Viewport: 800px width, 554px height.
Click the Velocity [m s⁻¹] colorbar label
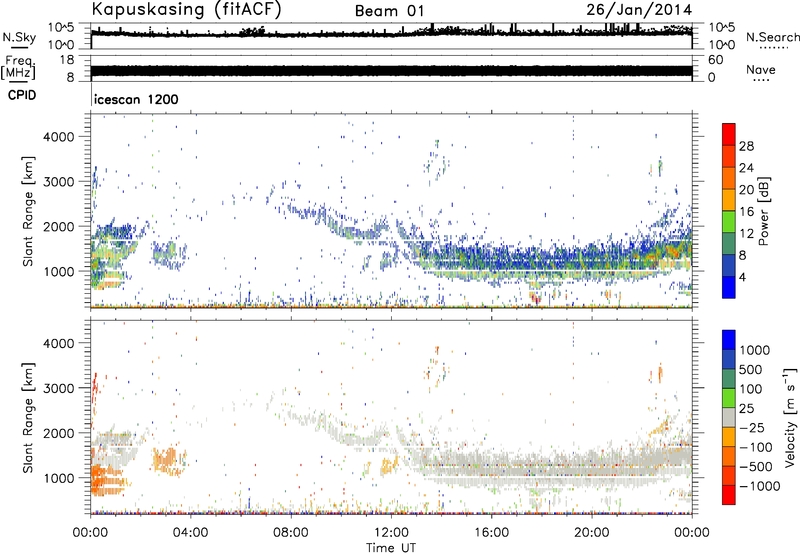coord(790,417)
